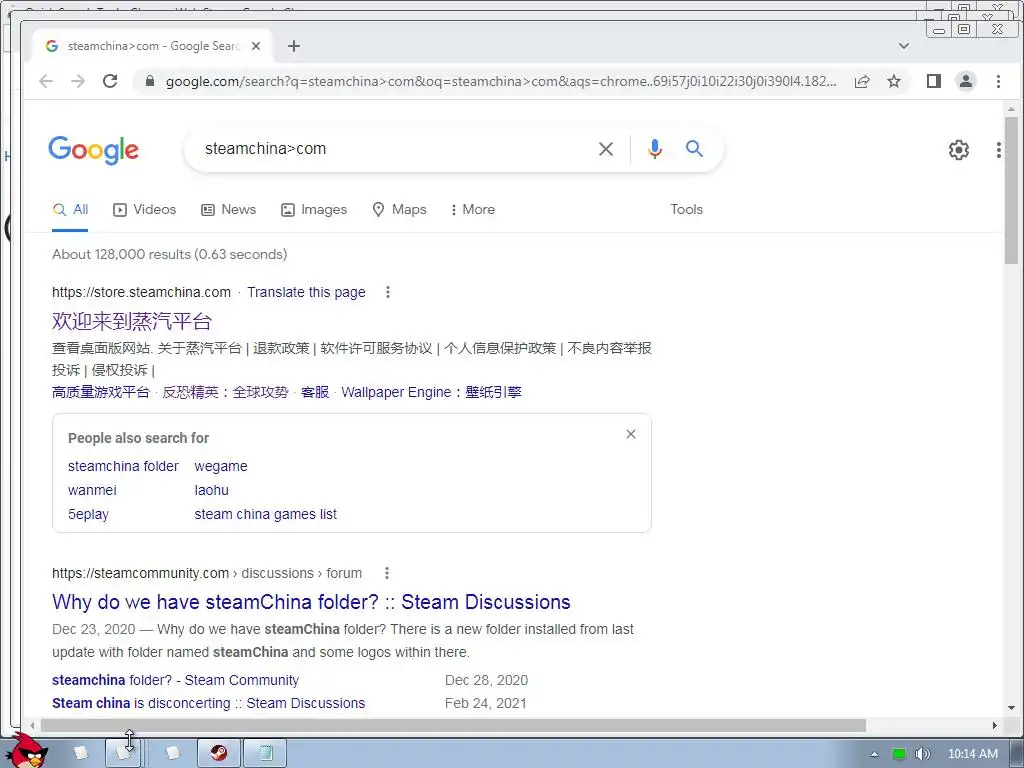The width and height of the screenshot is (1024, 768).
Task: Search for wanmei suggestion
Action: (92, 490)
